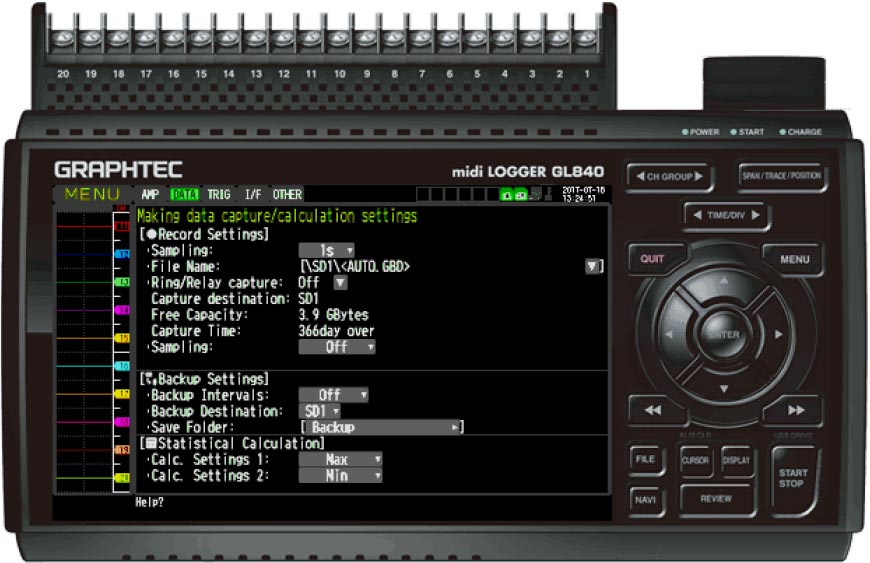
Task: Switch to the AMP tab
Action: point(150,195)
